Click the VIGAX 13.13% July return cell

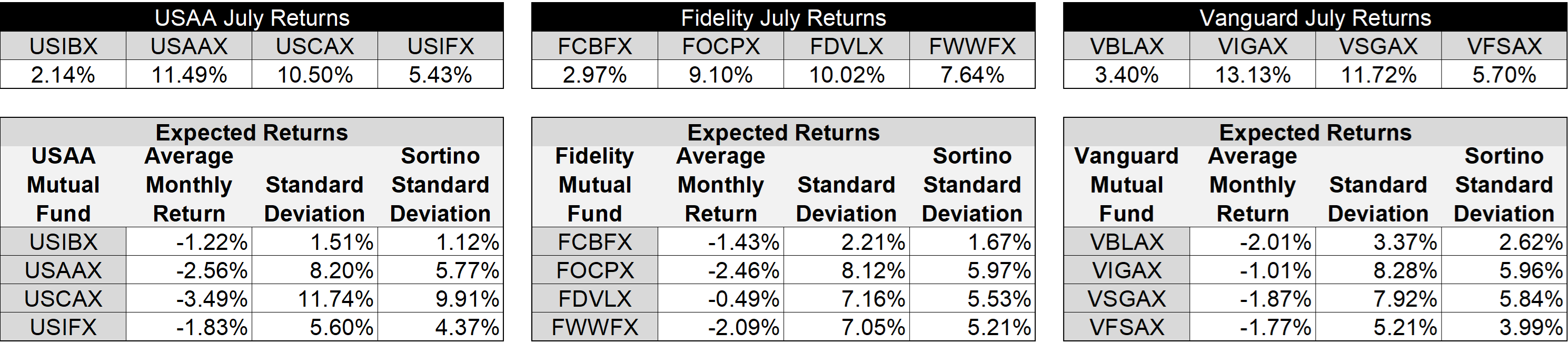1253,74
